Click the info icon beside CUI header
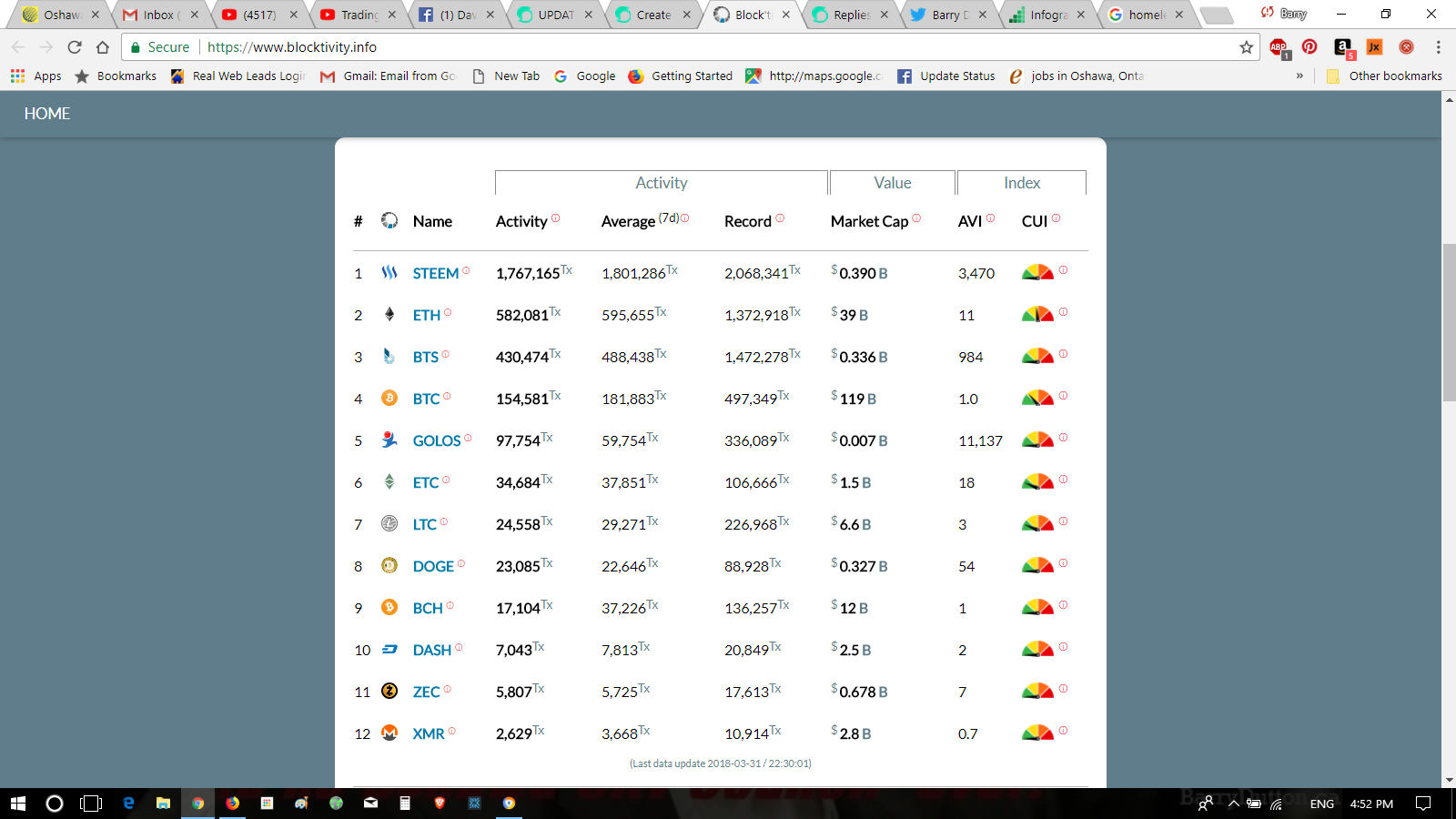The image size is (1456, 819). [1056, 218]
